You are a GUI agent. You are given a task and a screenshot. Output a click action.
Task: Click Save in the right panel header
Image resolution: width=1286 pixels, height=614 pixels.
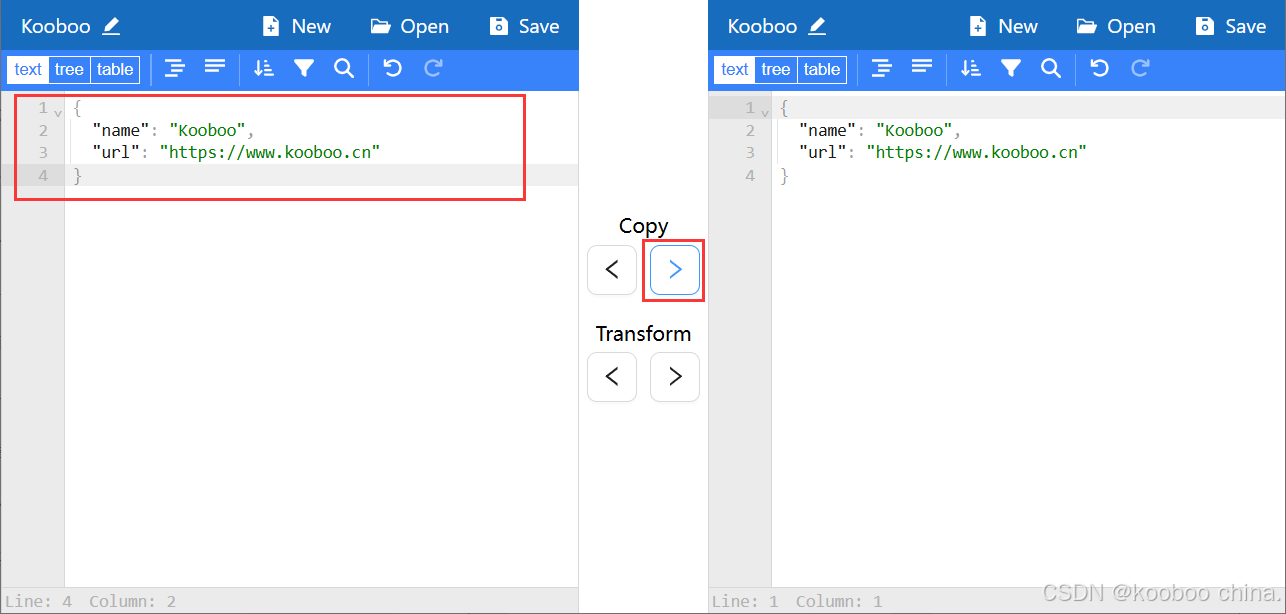tap(1231, 26)
